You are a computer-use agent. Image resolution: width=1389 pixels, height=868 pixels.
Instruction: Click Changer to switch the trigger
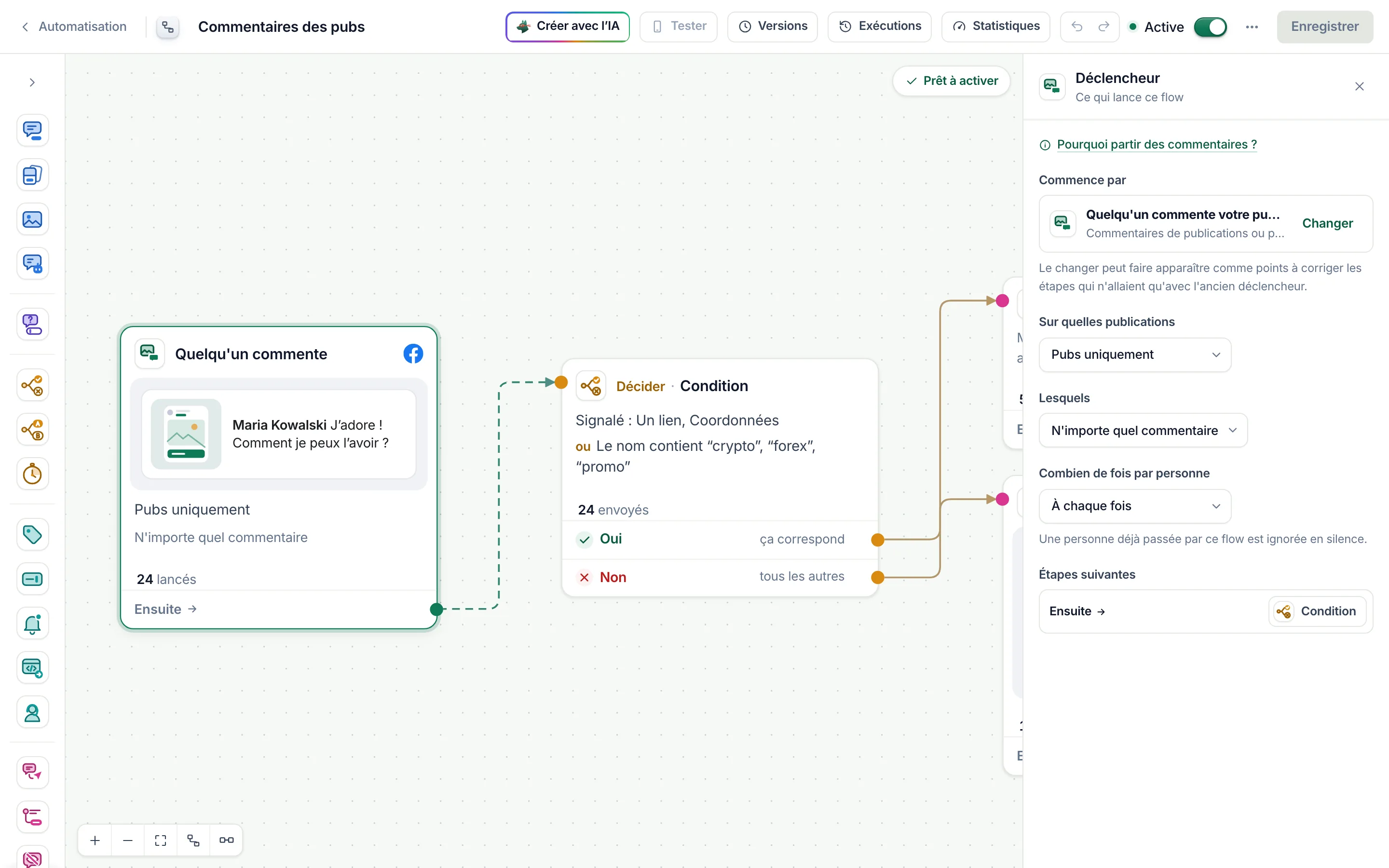point(1327,223)
